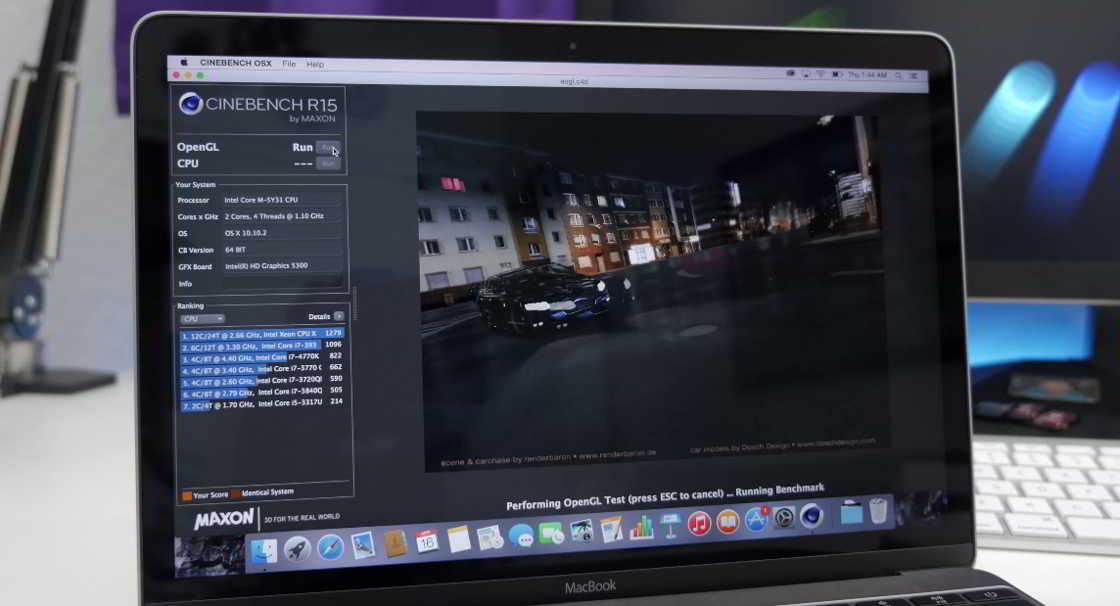Open Spotlight search in menu bar
Image resolution: width=1120 pixels, height=606 pixels.
pyautogui.click(x=898, y=75)
